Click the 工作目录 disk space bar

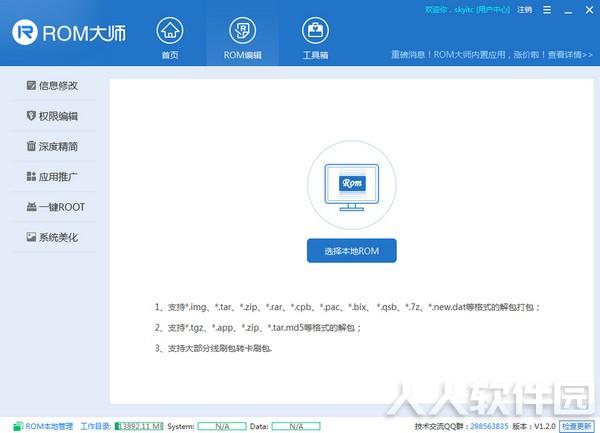[139, 426]
